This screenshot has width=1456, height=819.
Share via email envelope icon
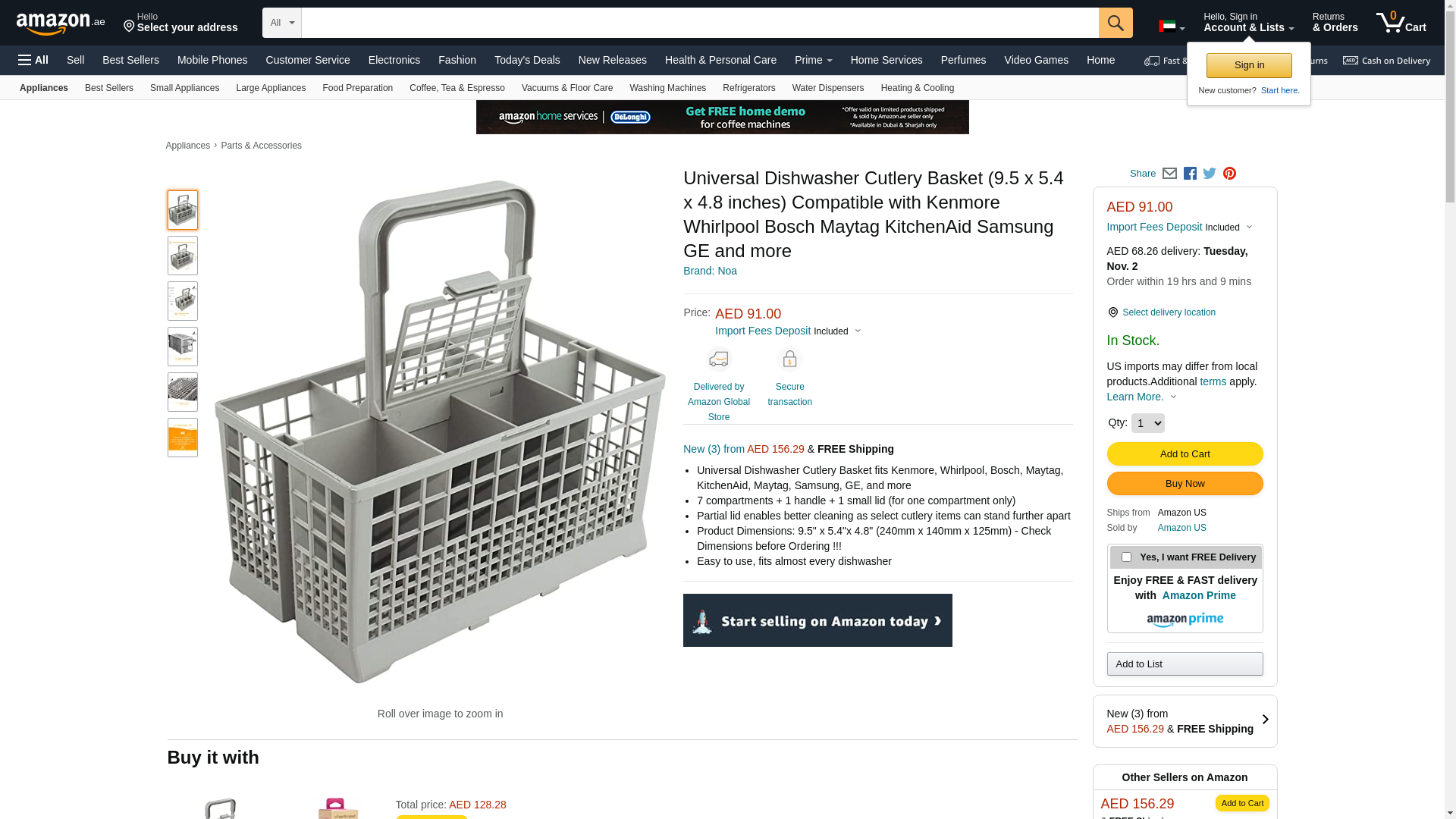pyautogui.click(x=1169, y=174)
